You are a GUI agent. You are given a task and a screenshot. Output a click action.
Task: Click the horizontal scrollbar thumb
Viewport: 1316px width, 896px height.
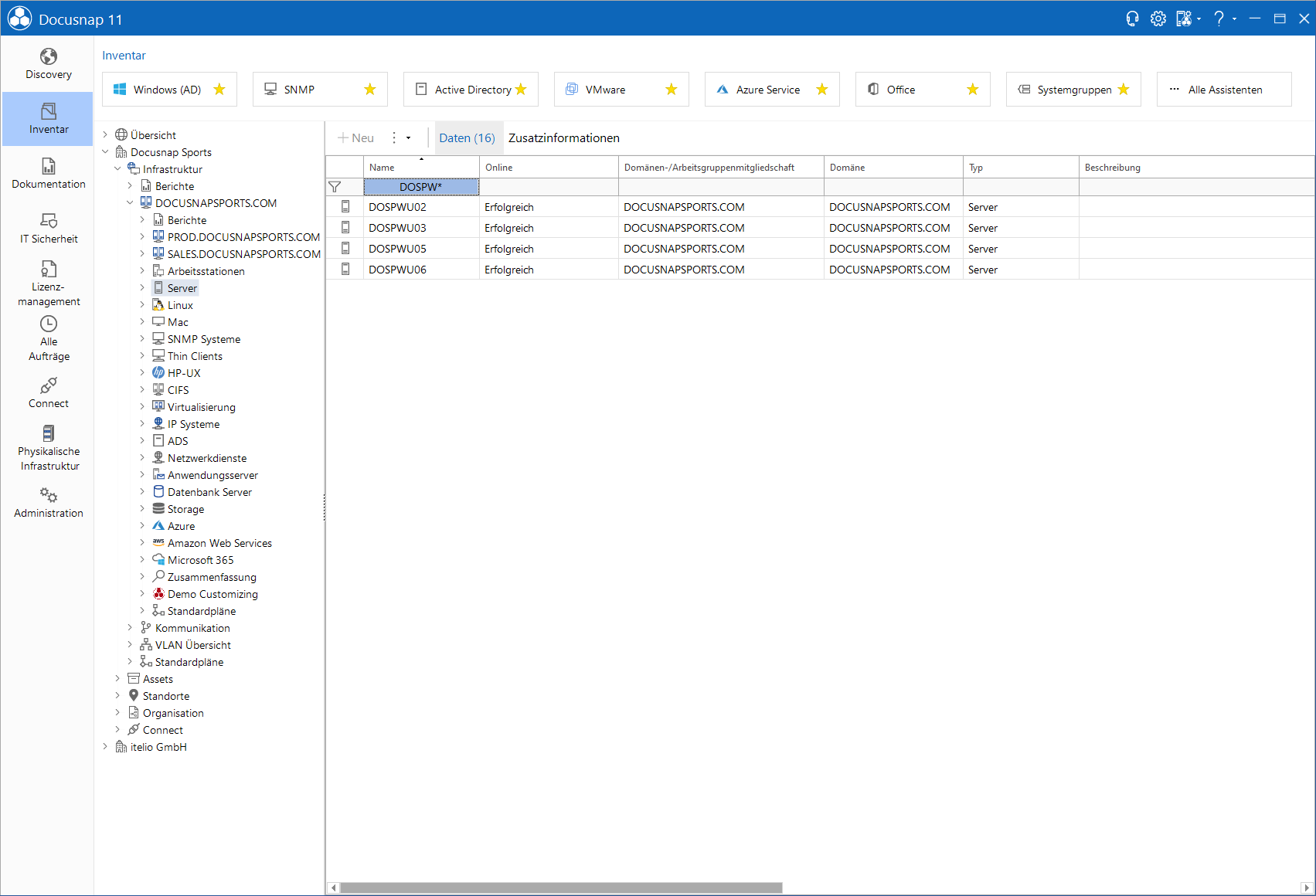(561, 888)
